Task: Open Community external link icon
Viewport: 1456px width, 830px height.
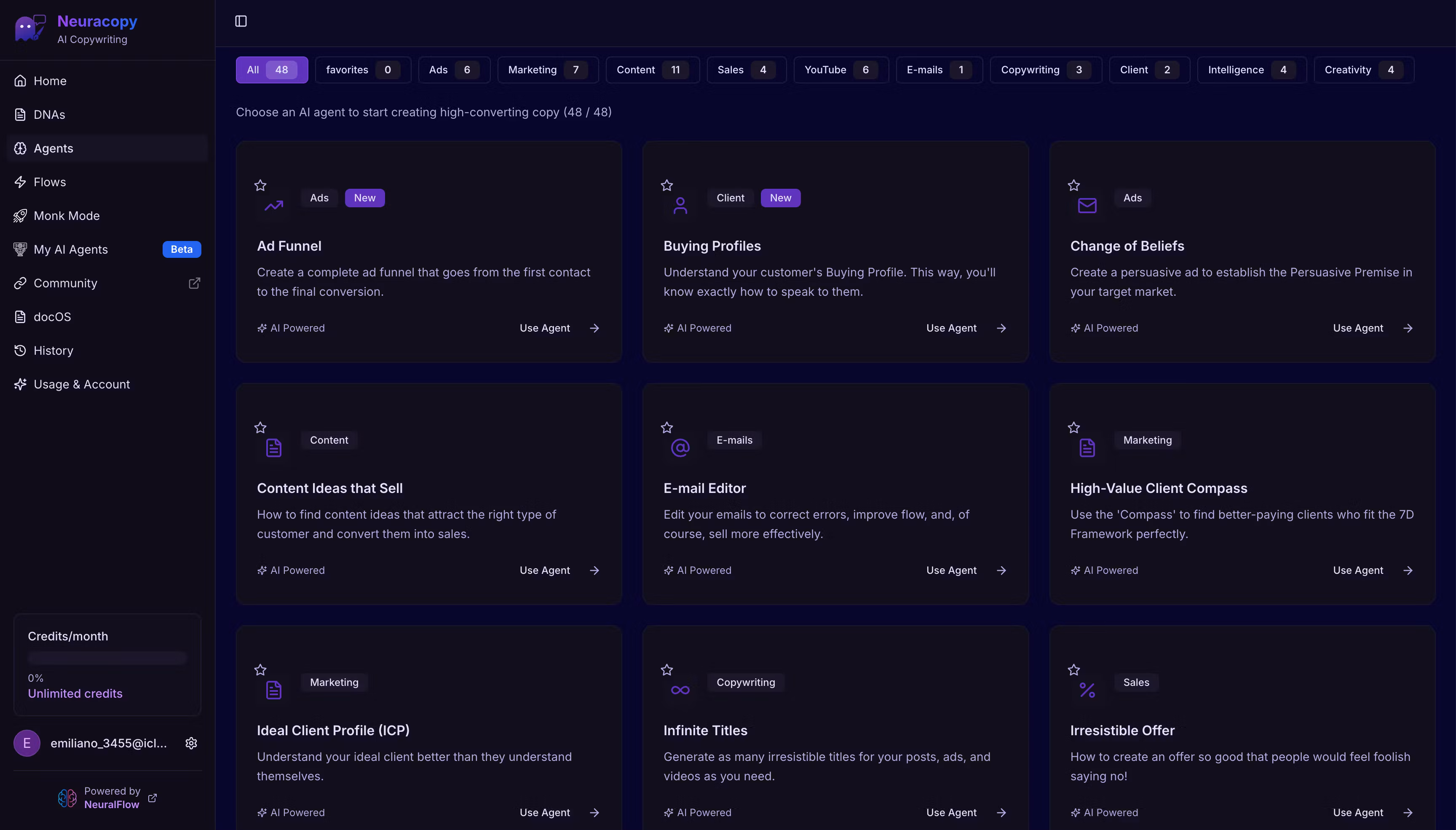Action: [x=194, y=283]
